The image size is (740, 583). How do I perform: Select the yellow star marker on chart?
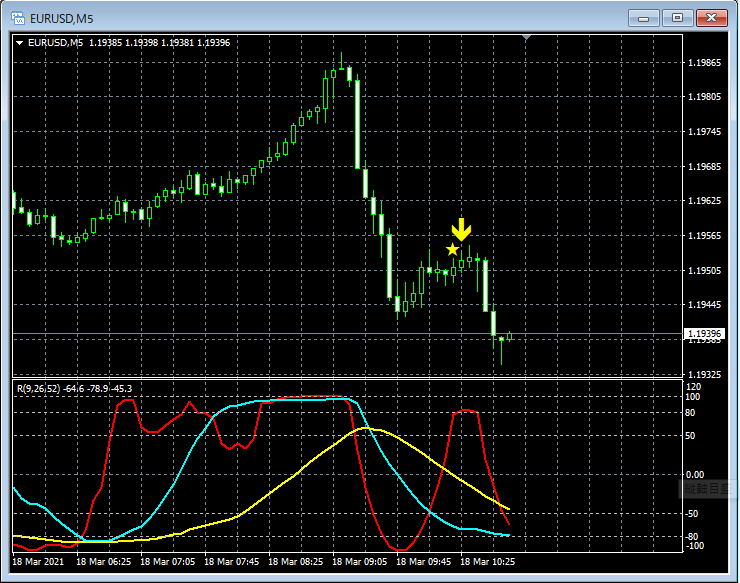click(x=452, y=249)
